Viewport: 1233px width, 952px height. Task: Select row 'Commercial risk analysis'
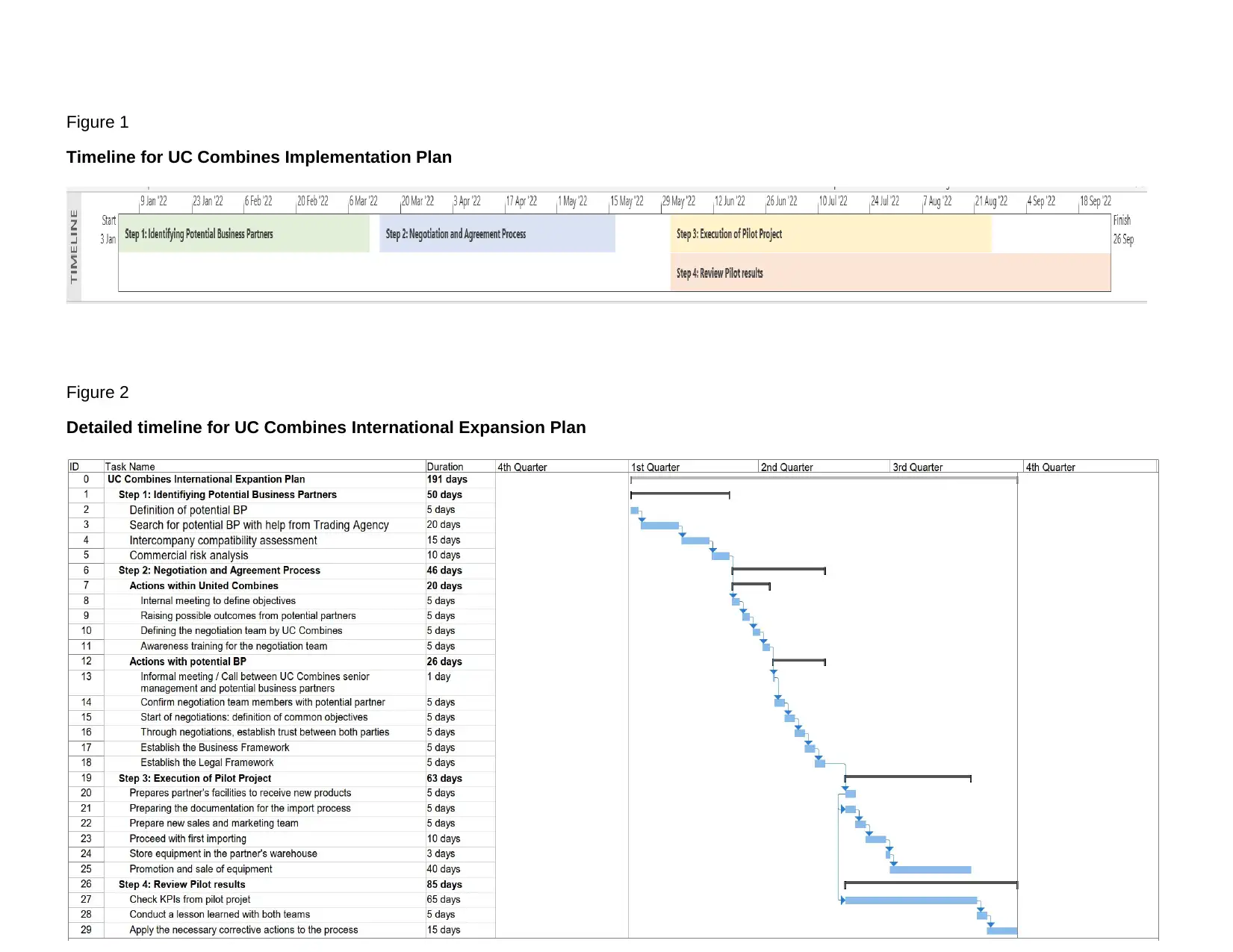pyautogui.click(x=282, y=556)
